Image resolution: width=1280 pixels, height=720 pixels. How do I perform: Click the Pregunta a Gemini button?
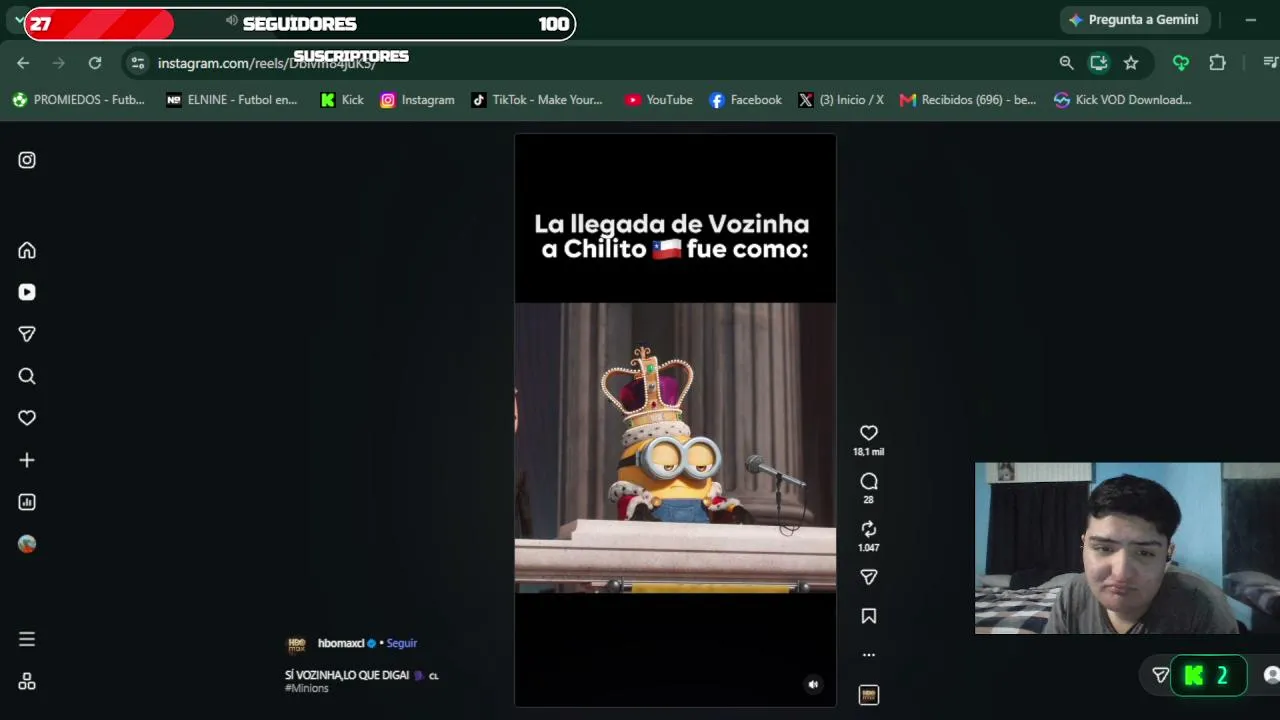coord(1133,20)
